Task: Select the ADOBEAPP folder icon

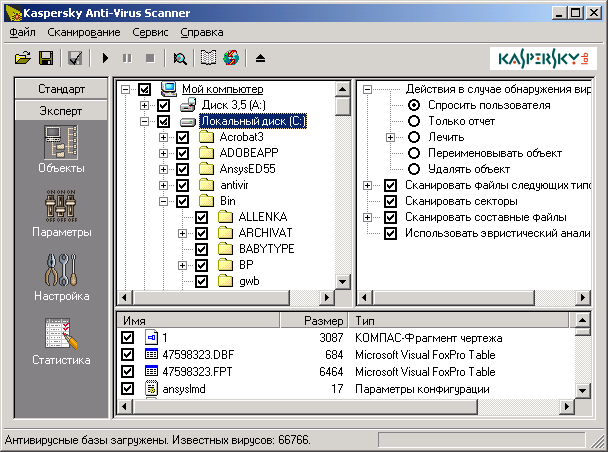Action: point(206,153)
